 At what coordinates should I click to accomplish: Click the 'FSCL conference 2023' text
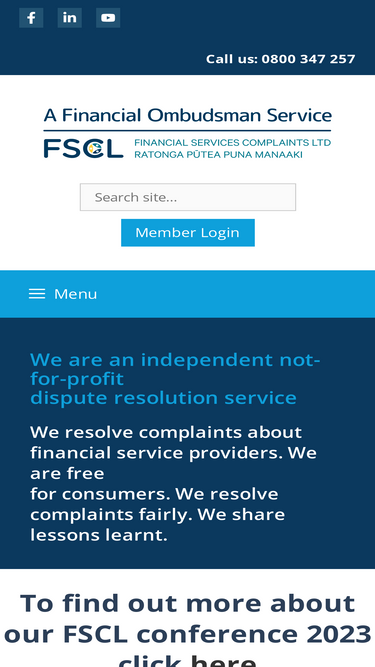pos(217,634)
